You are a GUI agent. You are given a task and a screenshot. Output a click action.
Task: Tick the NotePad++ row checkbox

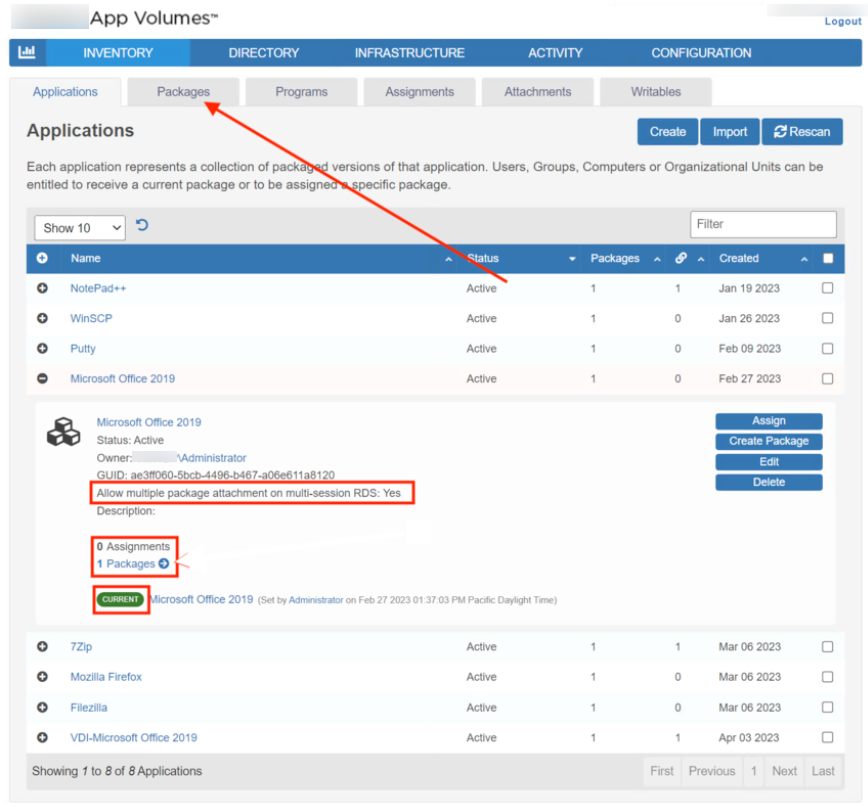[x=827, y=289]
